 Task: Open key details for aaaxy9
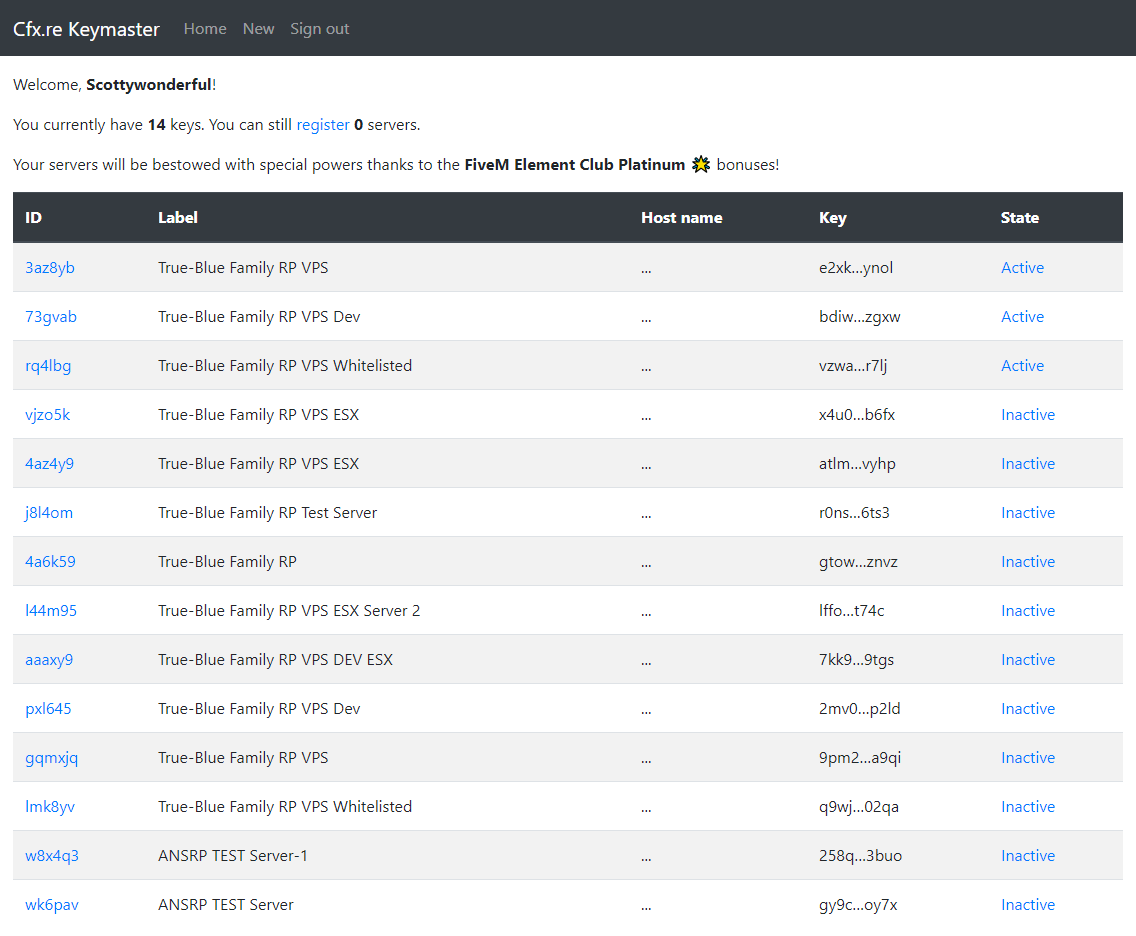click(x=49, y=659)
